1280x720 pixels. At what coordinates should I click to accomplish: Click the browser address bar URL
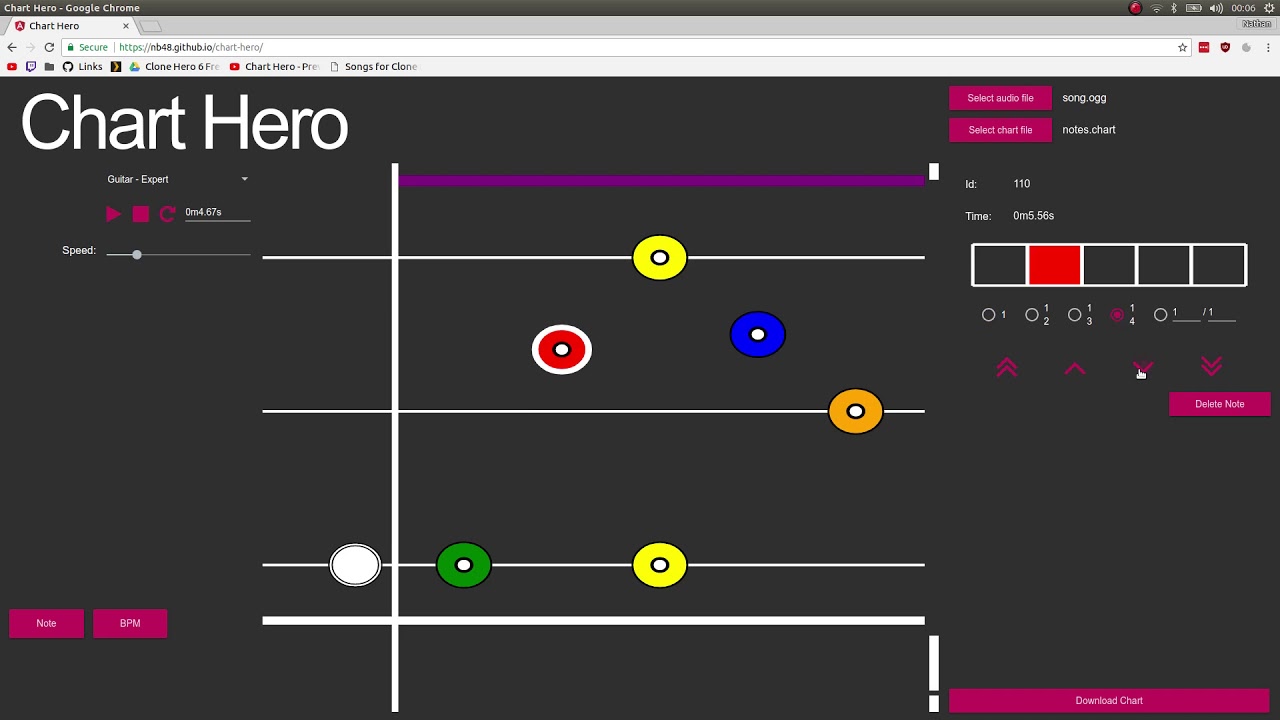pos(190,47)
